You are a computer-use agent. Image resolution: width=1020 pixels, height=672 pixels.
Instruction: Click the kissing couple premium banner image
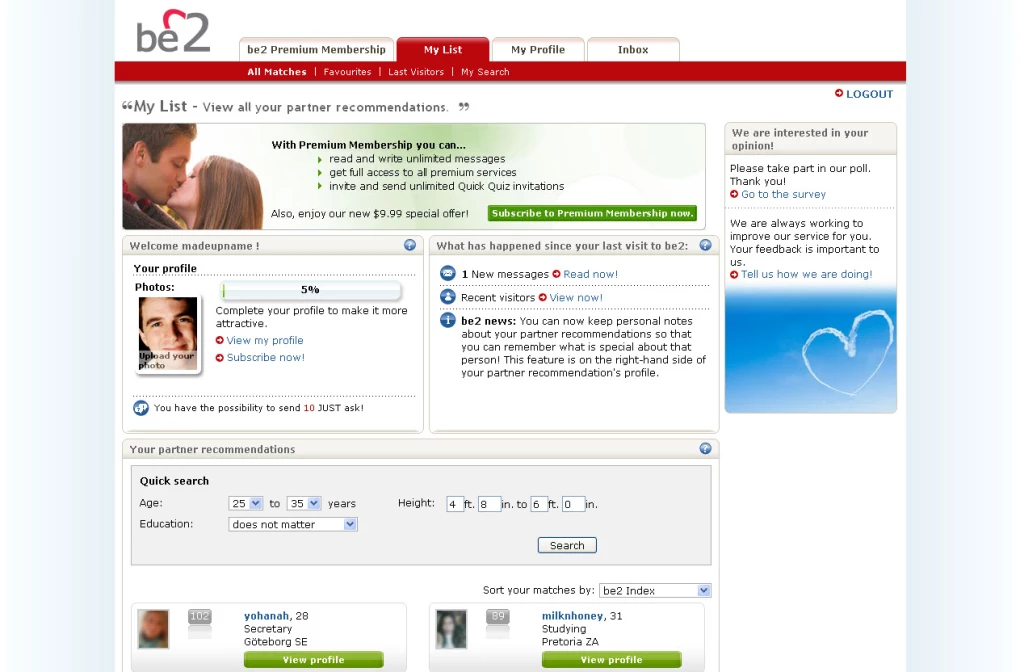[193, 176]
